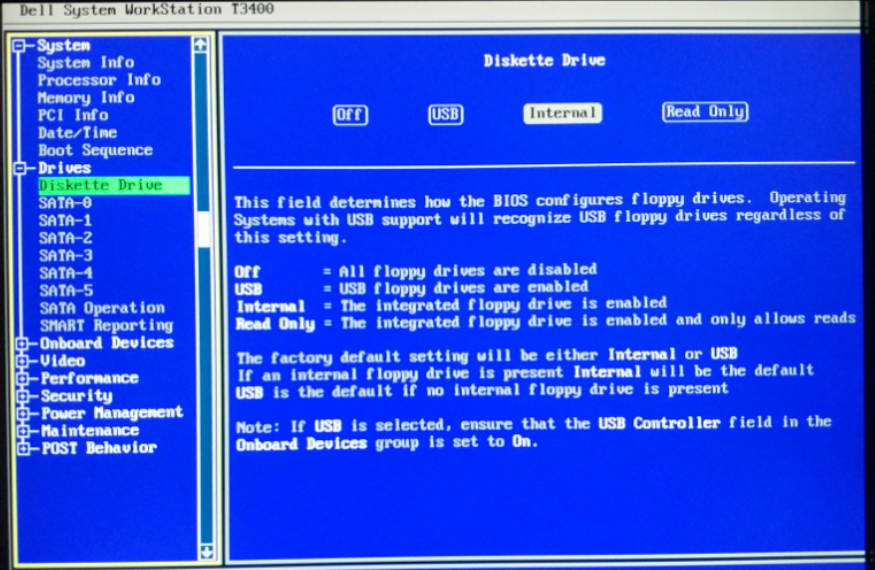Collapse the Drives tree group
The height and width of the screenshot is (570, 875).
19,168
